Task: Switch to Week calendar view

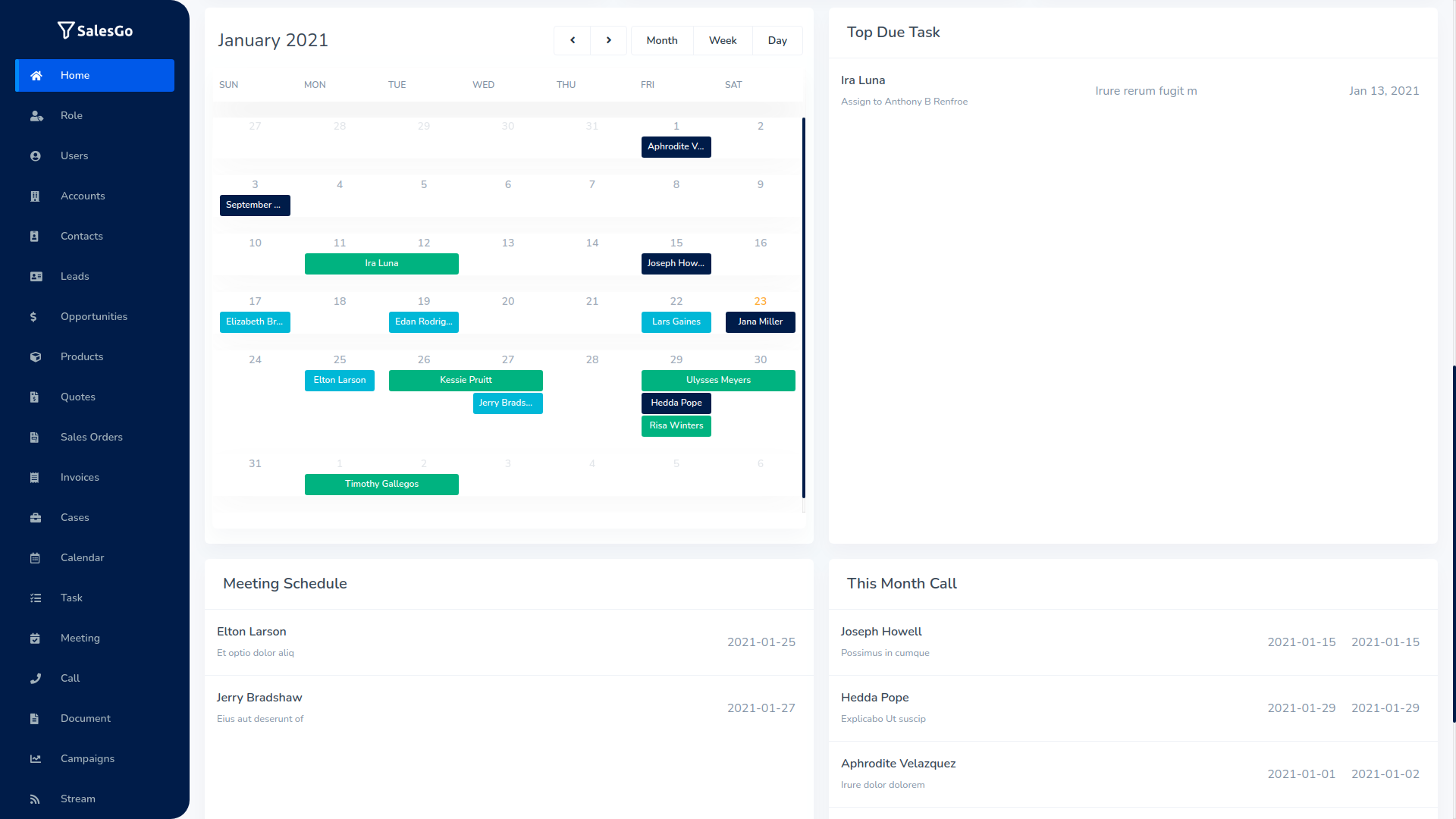Action: click(x=723, y=40)
